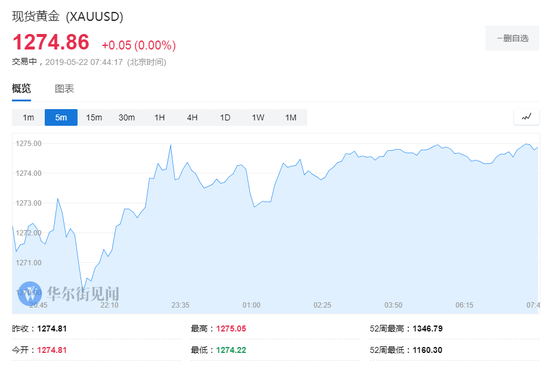Show the 1W weekly chart
Image resolution: width=550 pixels, height=372 pixels.
[x=258, y=117]
